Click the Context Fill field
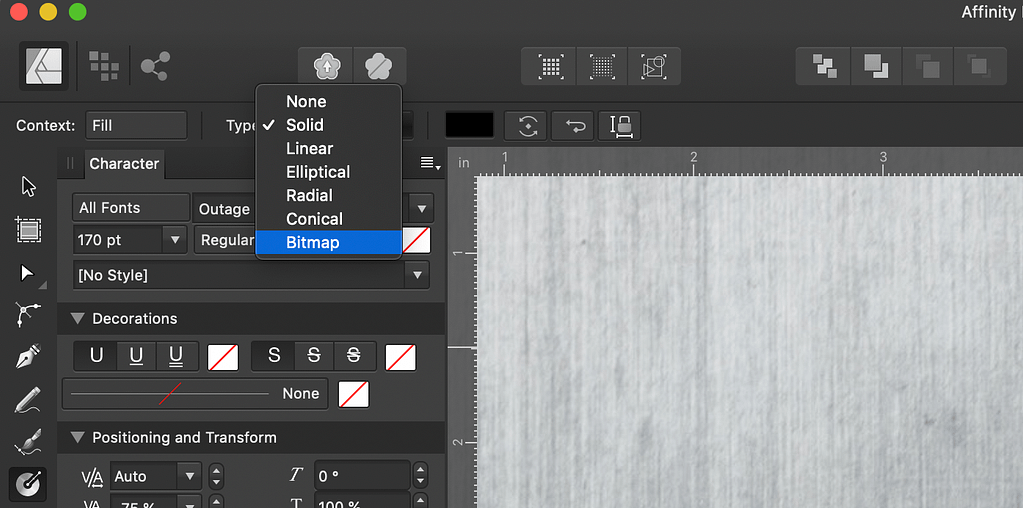 coord(136,125)
